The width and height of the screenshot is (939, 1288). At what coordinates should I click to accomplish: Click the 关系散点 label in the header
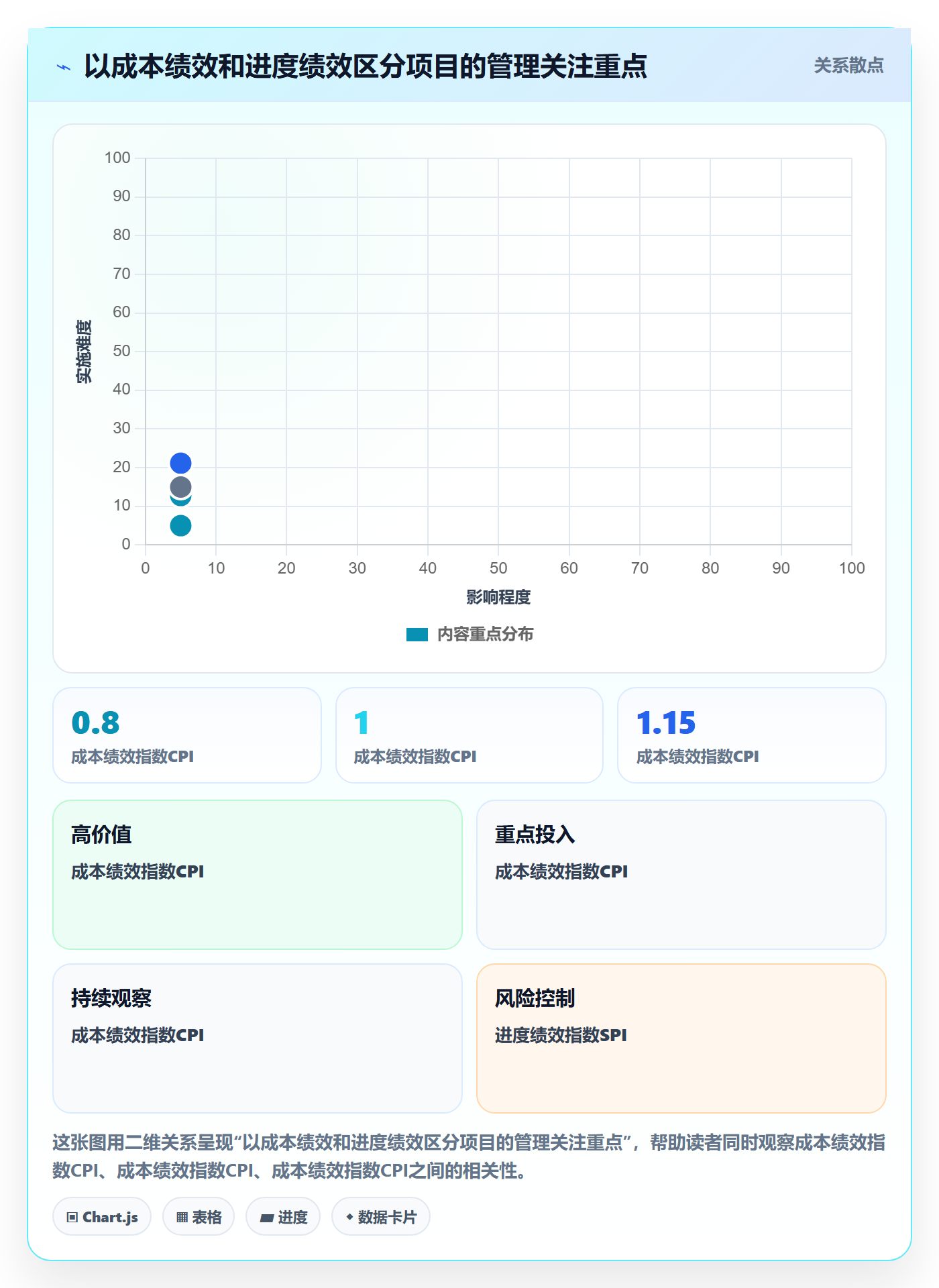[848, 66]
